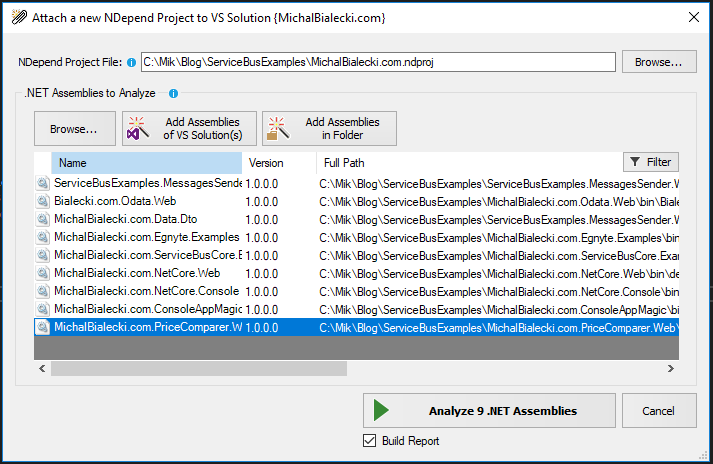
Task: Click assembly icon of Egnyte.Examples row
Action: pyautogui.click(x=43, y=237)
